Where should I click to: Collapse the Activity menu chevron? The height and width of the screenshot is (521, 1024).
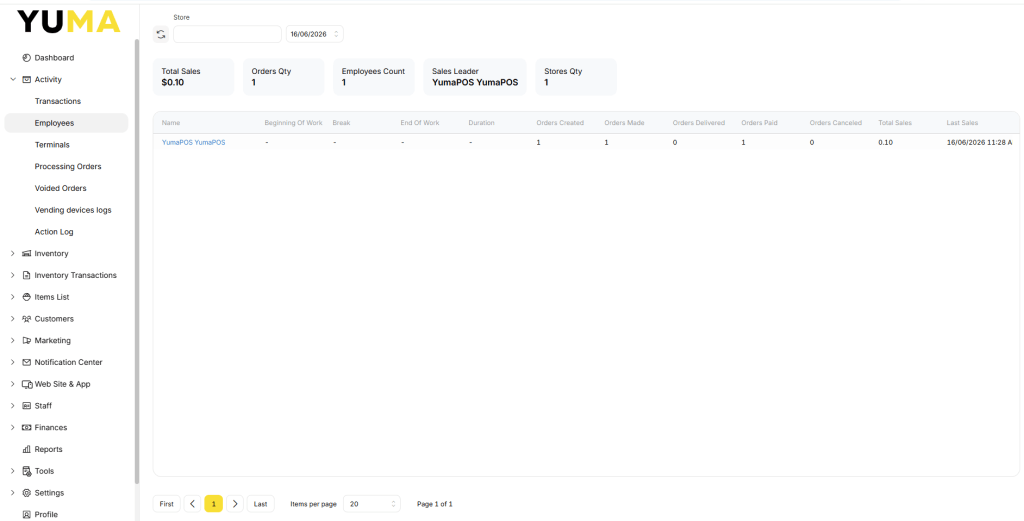(x=12, y=80)
